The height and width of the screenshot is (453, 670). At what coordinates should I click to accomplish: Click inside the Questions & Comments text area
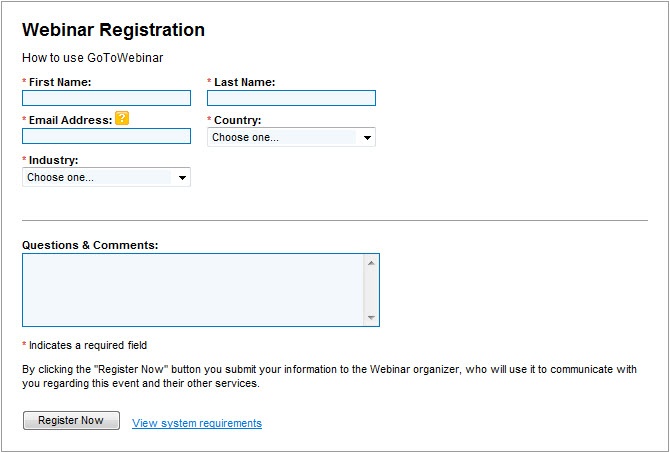tap(193, 289)
